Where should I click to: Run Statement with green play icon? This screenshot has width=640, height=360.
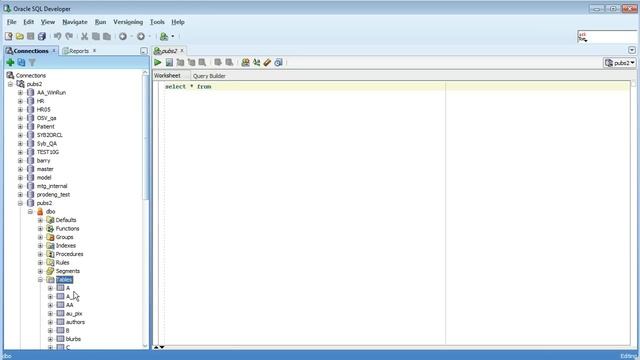(158, 62)
